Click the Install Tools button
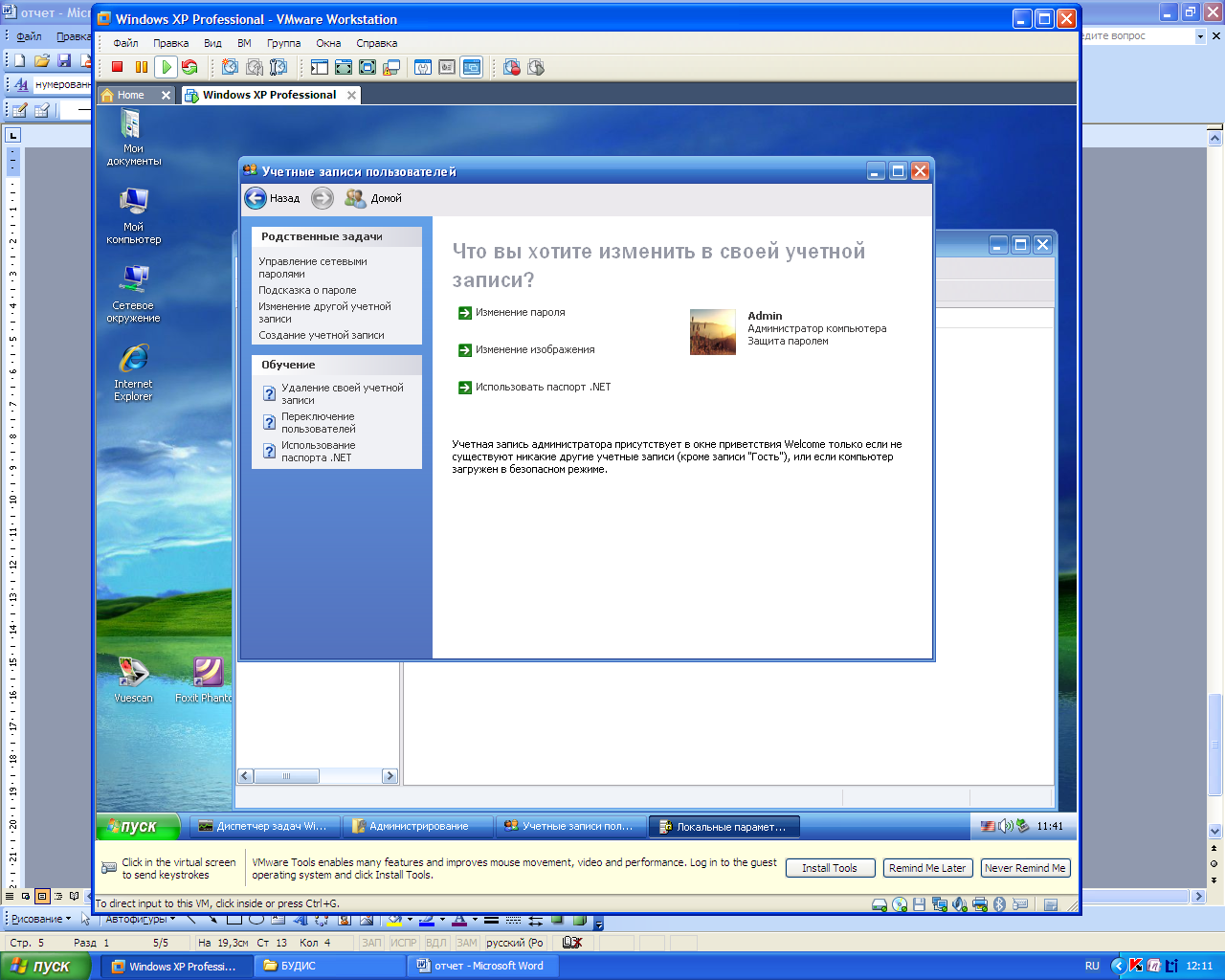 pyautogui.click(x=830, y=868)
